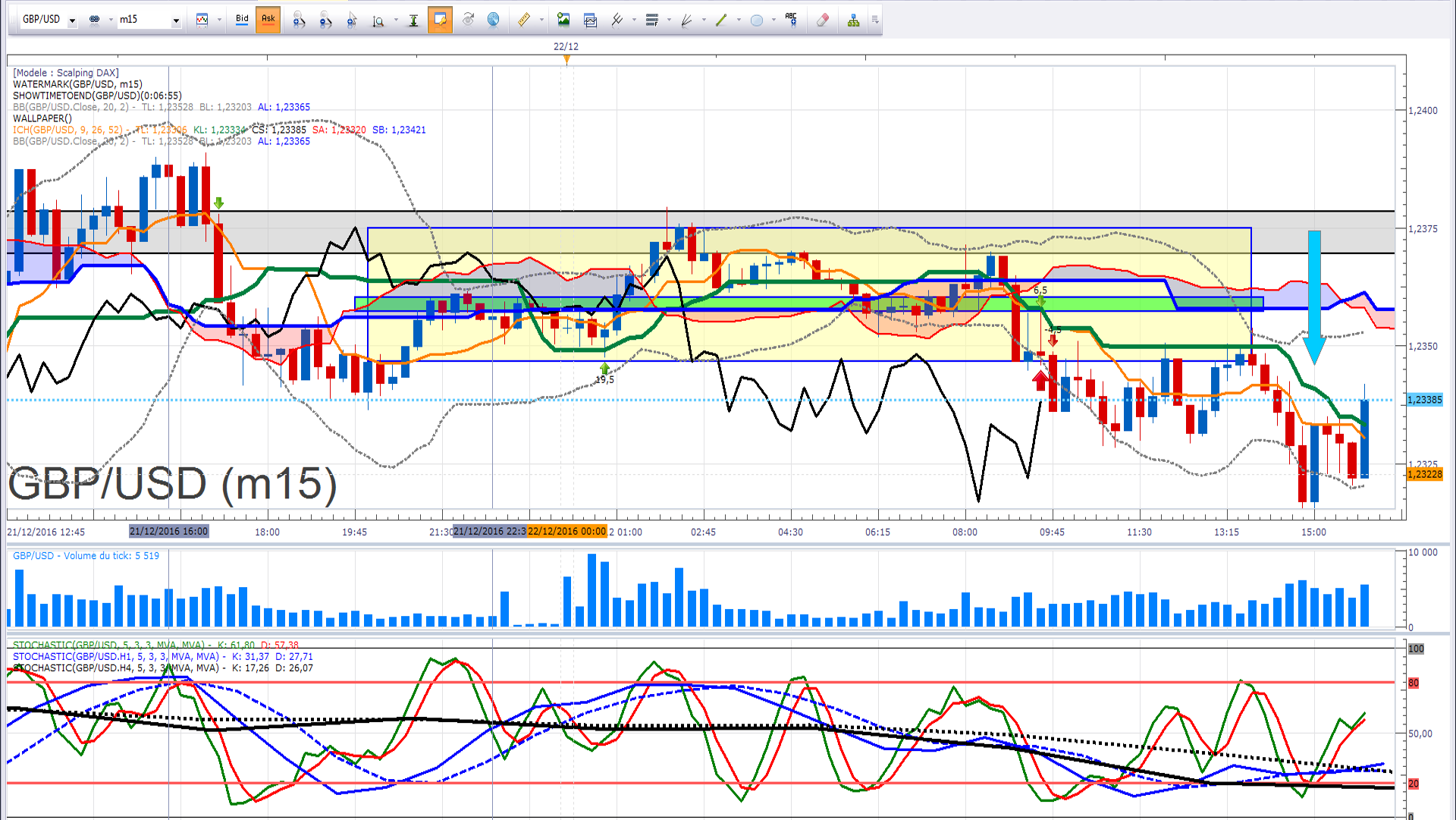Click the link charts chain icon
Screen dimensions: 1456x820
(95, 20)
